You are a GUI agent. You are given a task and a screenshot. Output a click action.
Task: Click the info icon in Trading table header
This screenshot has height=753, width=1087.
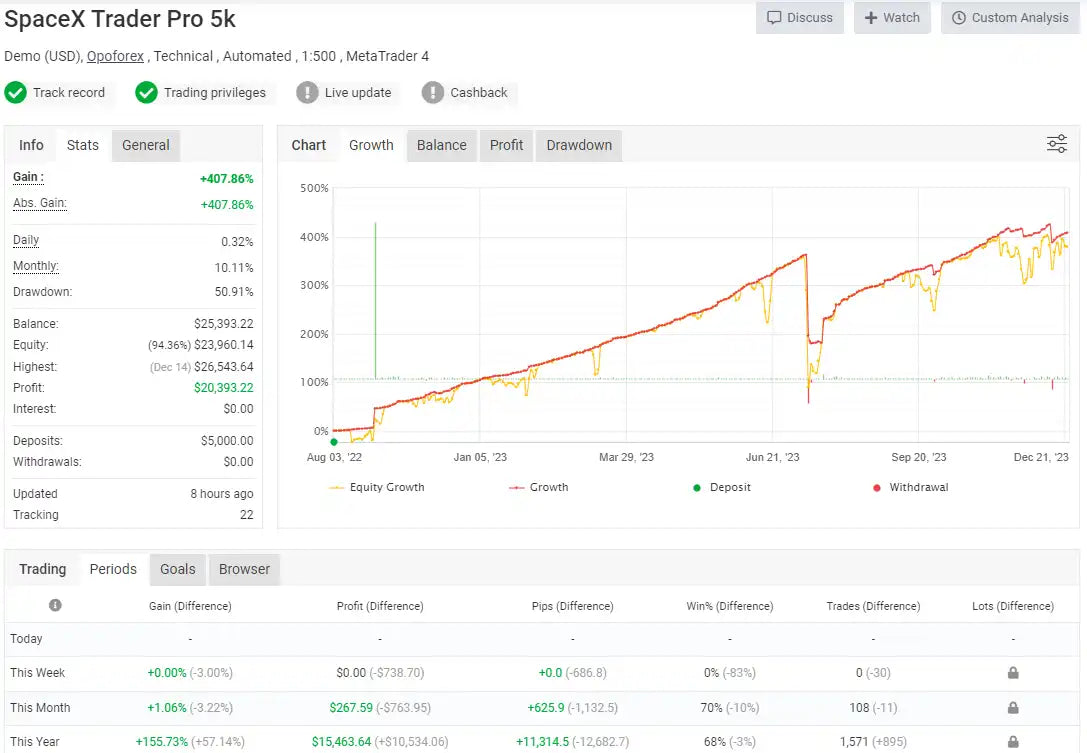55,605
